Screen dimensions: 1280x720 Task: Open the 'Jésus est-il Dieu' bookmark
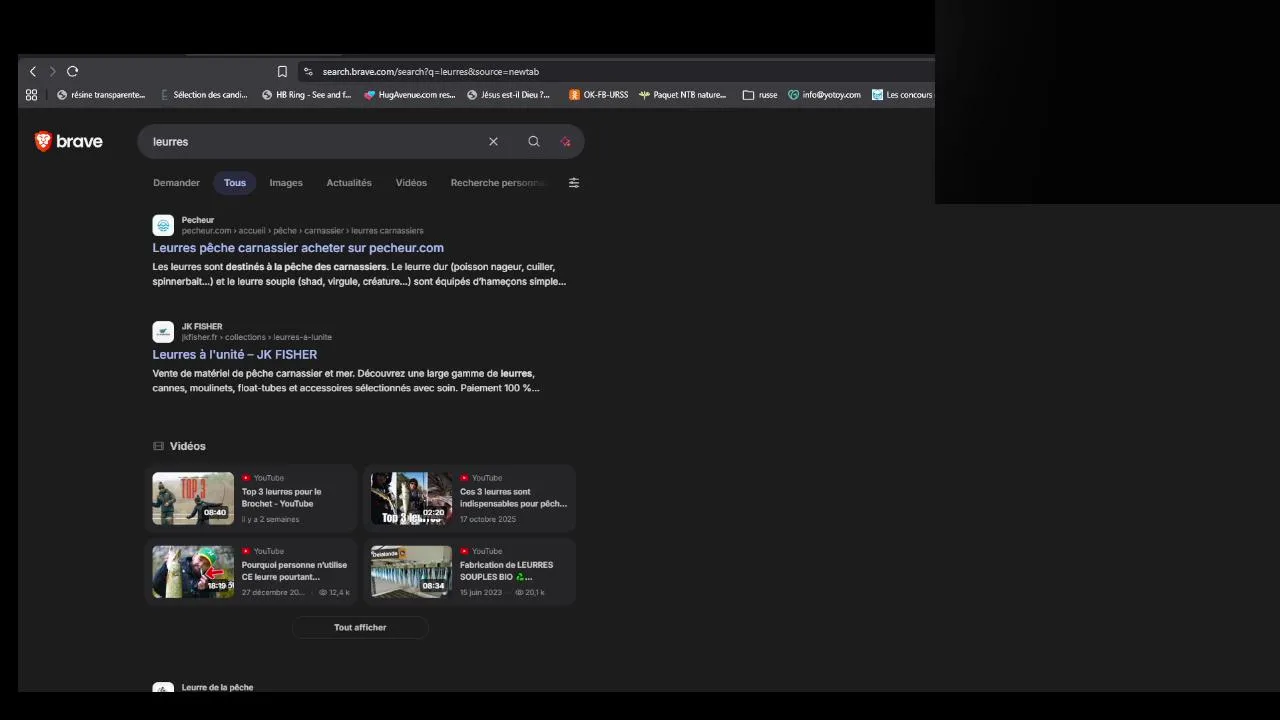point(509,95)
